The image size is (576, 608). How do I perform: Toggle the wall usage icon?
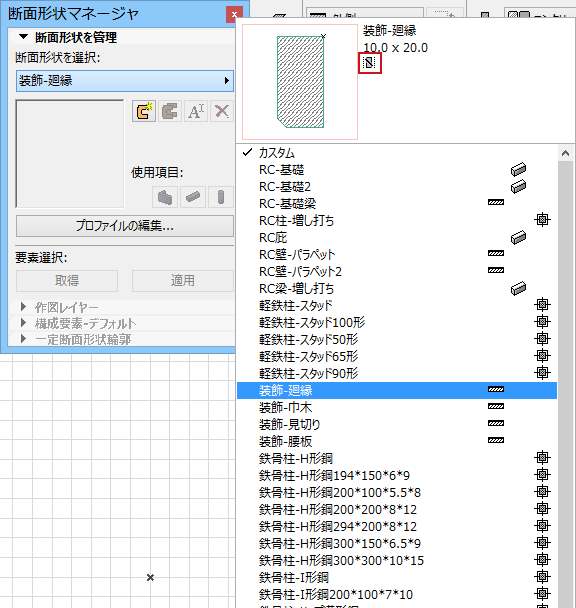pos(165,197)
